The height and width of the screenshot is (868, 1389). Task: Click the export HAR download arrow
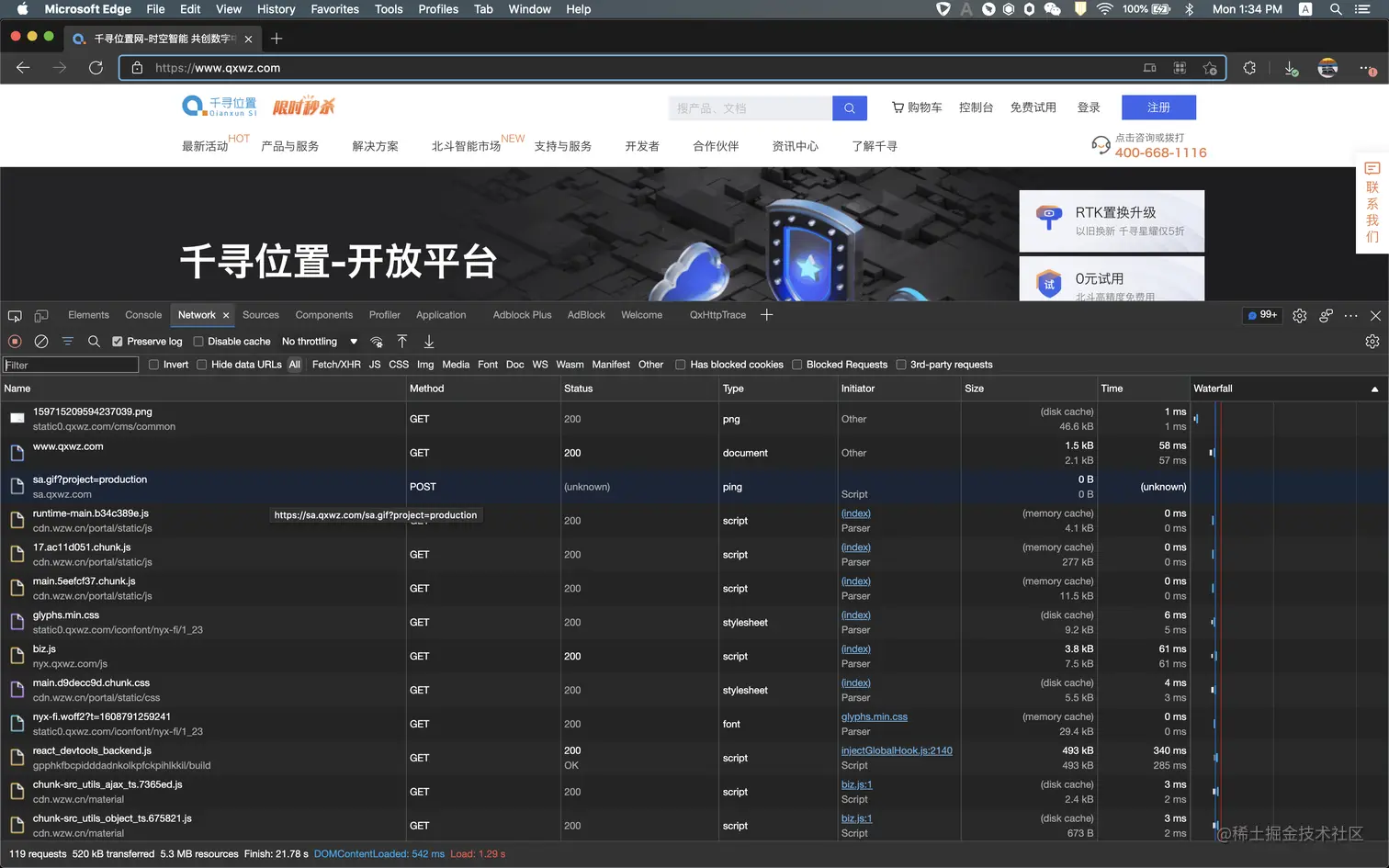[429, 341]
